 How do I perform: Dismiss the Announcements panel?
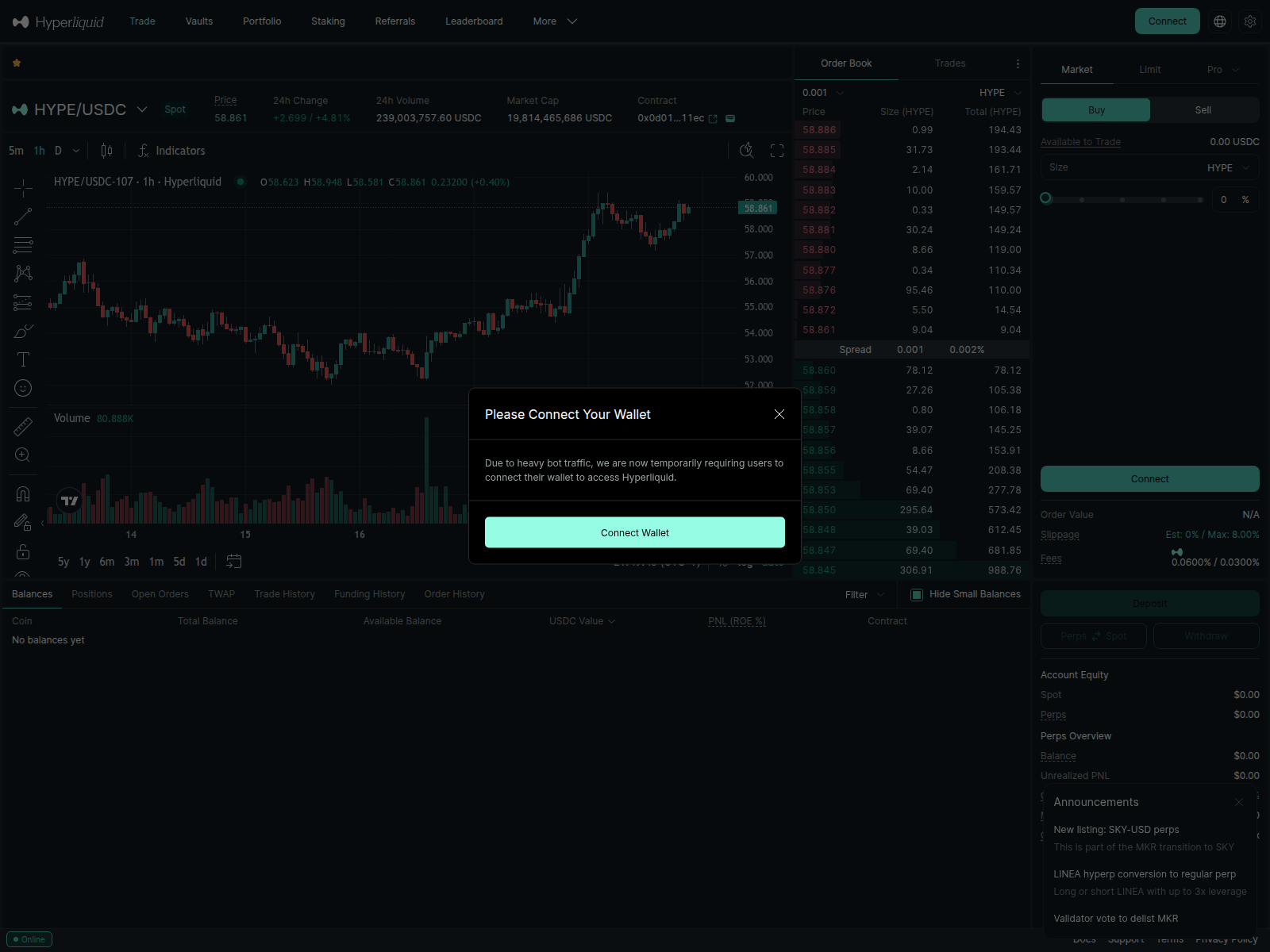click(x=1239, y=802)
